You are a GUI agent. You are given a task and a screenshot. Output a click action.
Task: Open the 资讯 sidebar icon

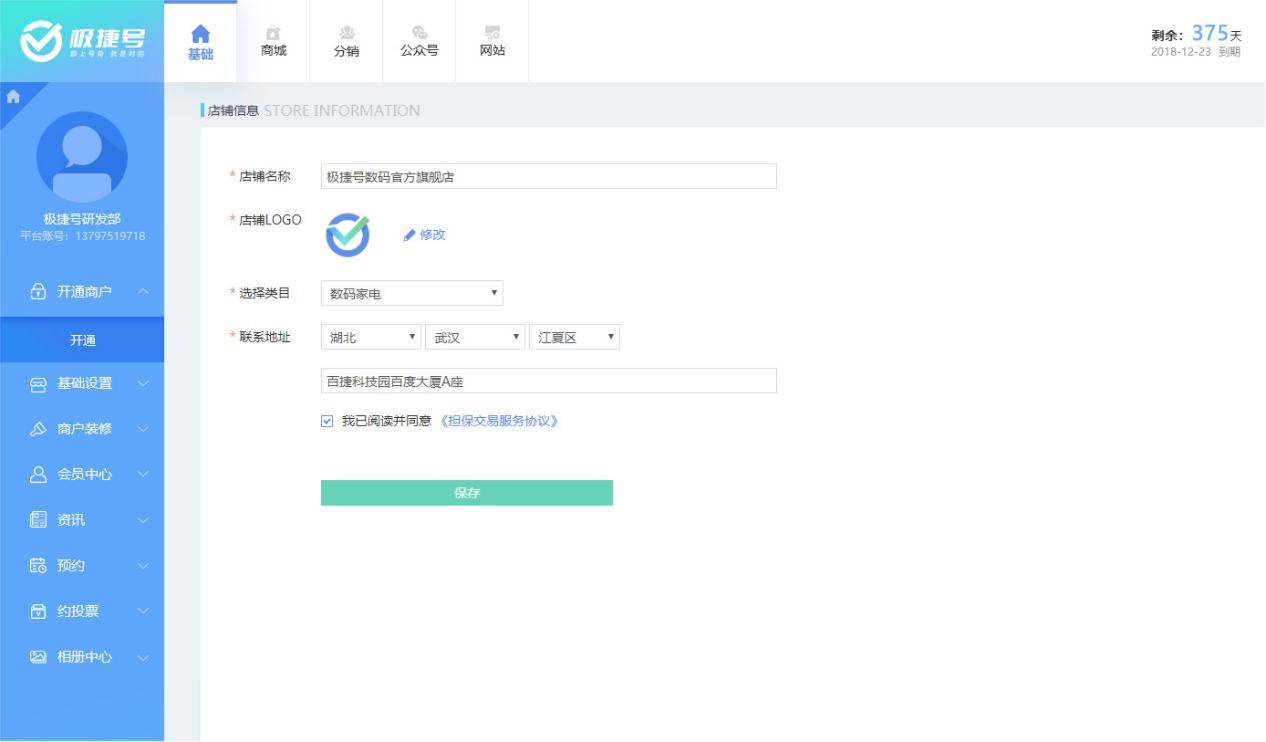[x=37, y=519]
